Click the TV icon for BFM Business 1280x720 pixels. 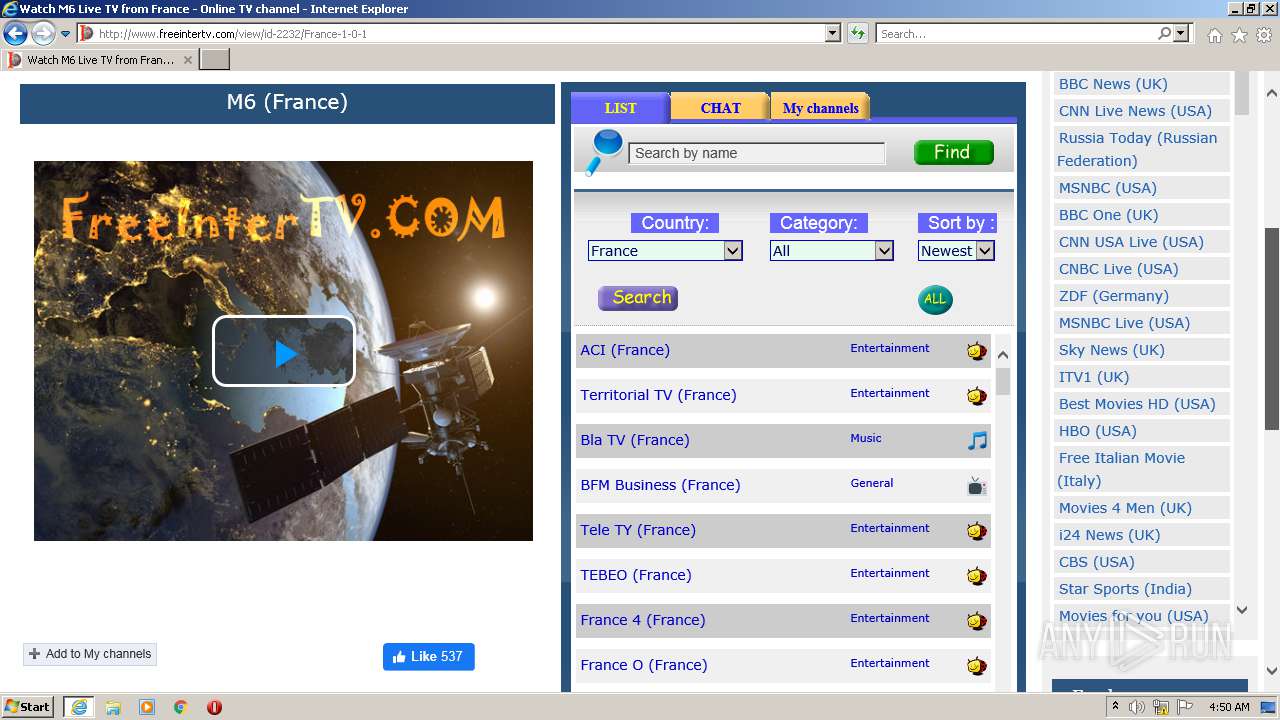[x=977, y=486]
